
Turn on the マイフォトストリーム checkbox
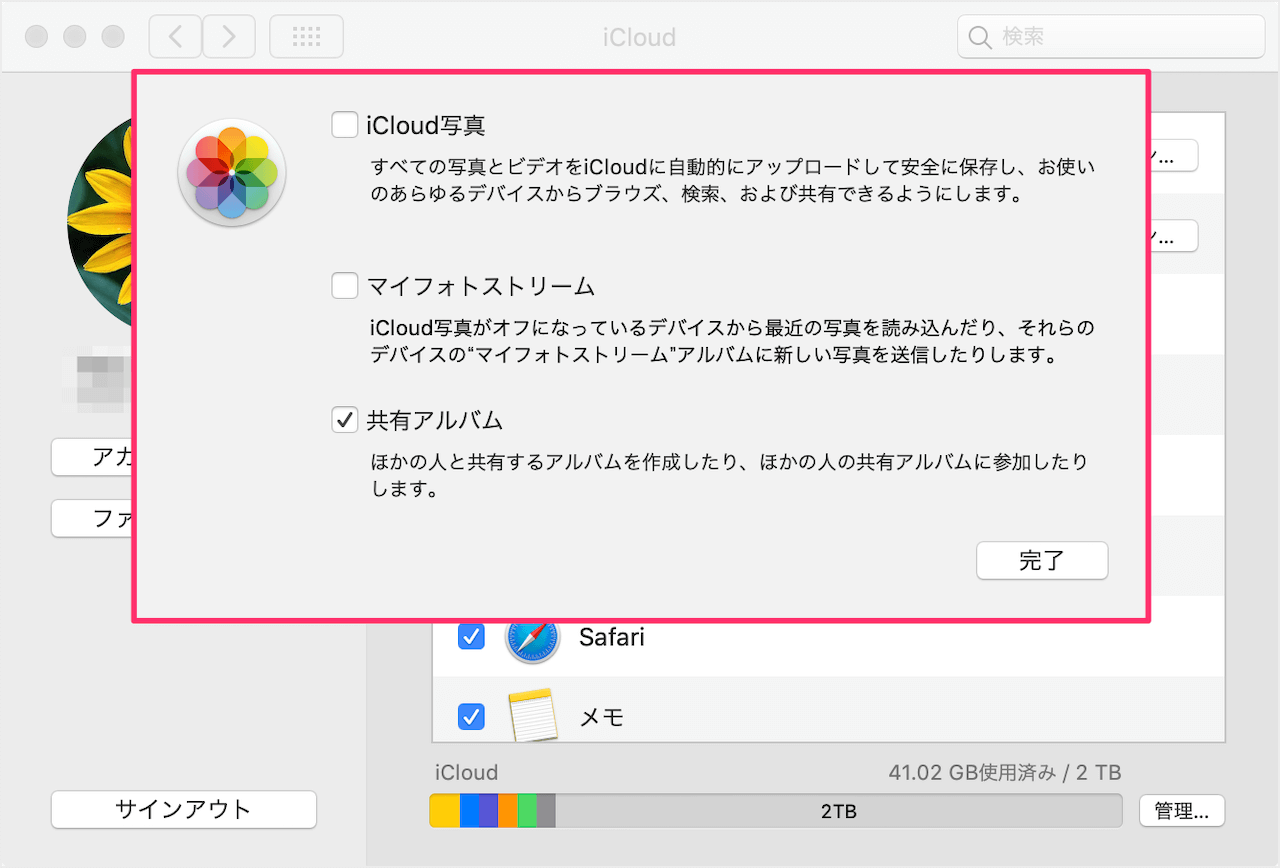tap(345, 287)
